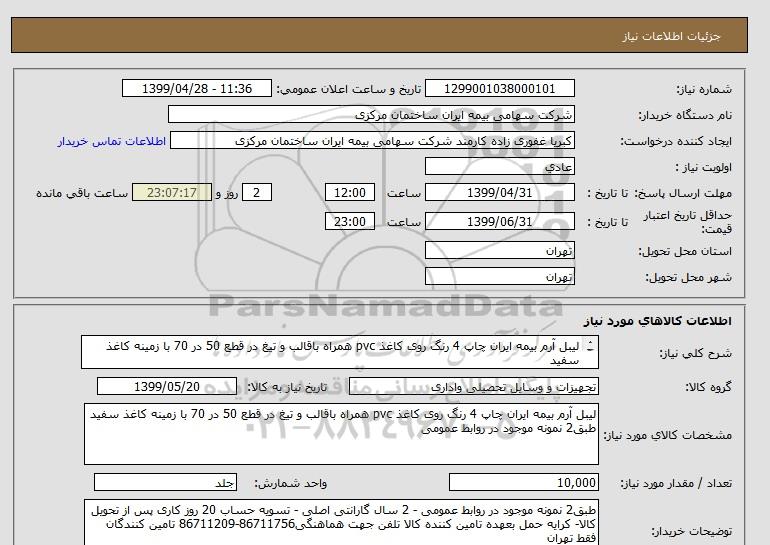The image size is (770, 545).
Task: Click the buyer organization name field
Action: (x=371, y=115)
